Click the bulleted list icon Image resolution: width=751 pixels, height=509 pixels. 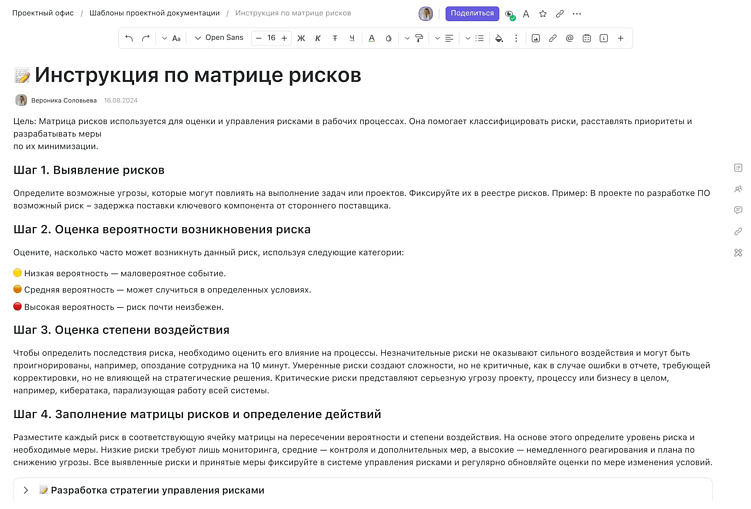[479, 38]
